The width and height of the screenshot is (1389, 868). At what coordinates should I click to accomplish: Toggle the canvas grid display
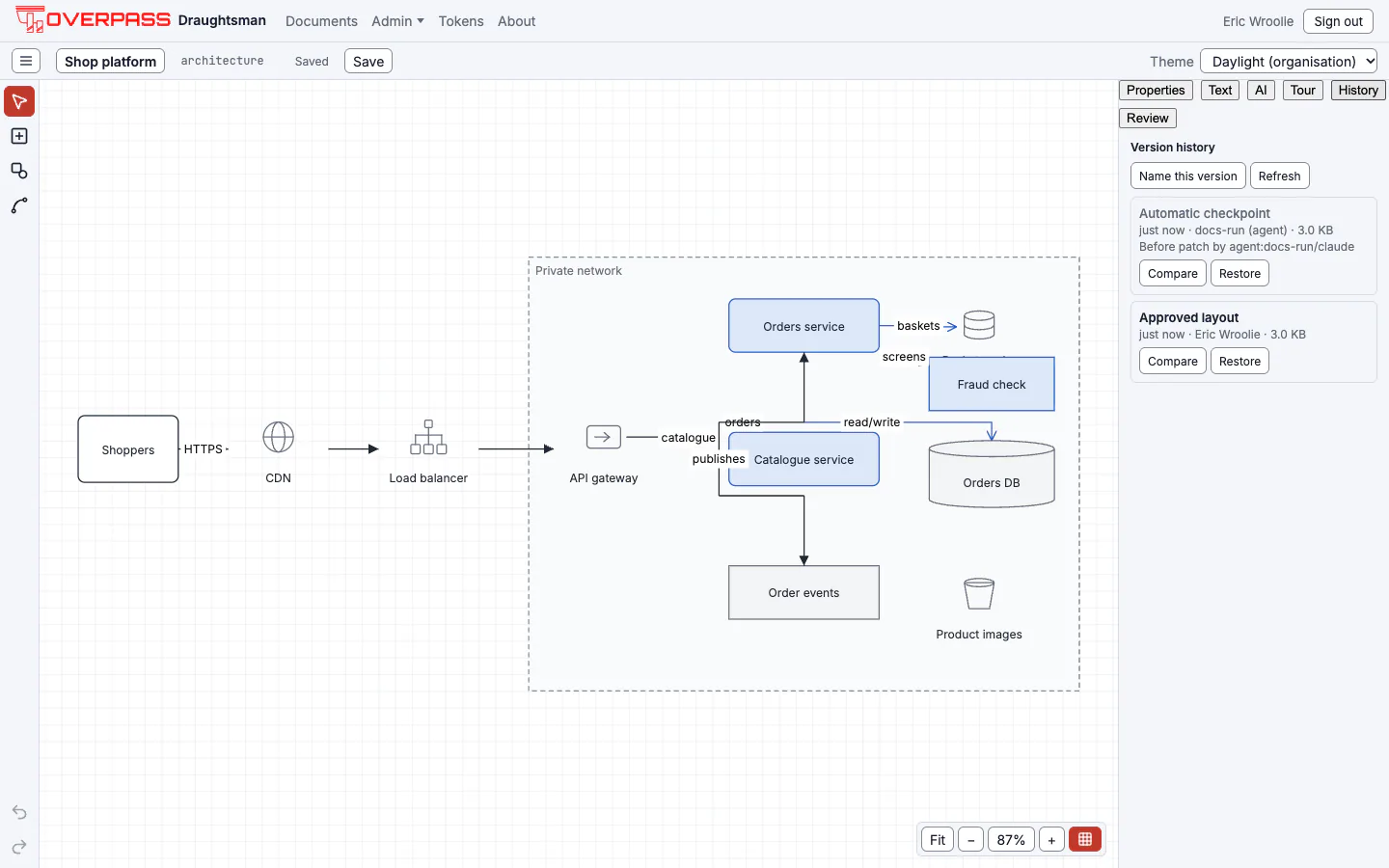1085,840
